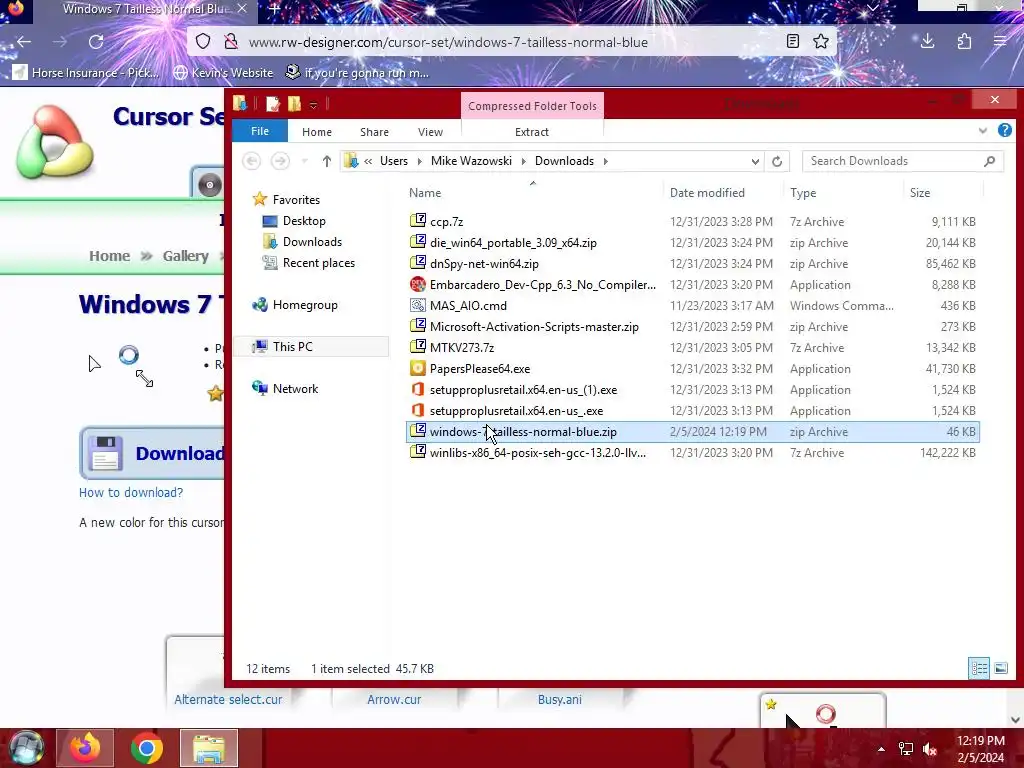
Task: Select dnSpy-net-win64.zip file
Action: pos(484,264)
